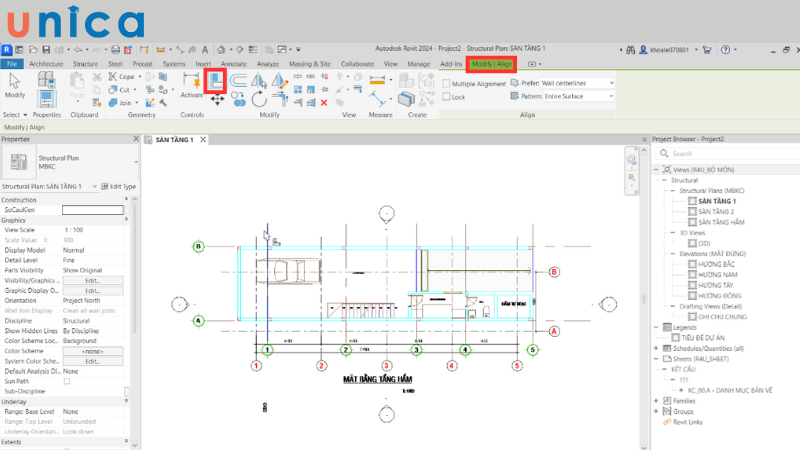Enable the Lock checkbox
The width and height of the screenshot is (800, 450).
tap(446, 96)
